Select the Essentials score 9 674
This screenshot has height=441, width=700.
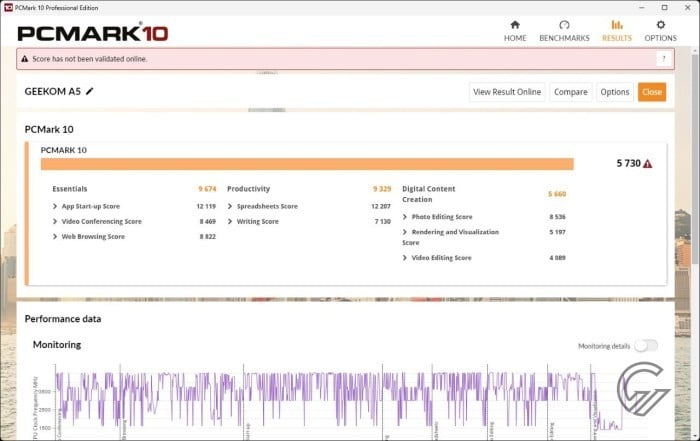point(207,189)
